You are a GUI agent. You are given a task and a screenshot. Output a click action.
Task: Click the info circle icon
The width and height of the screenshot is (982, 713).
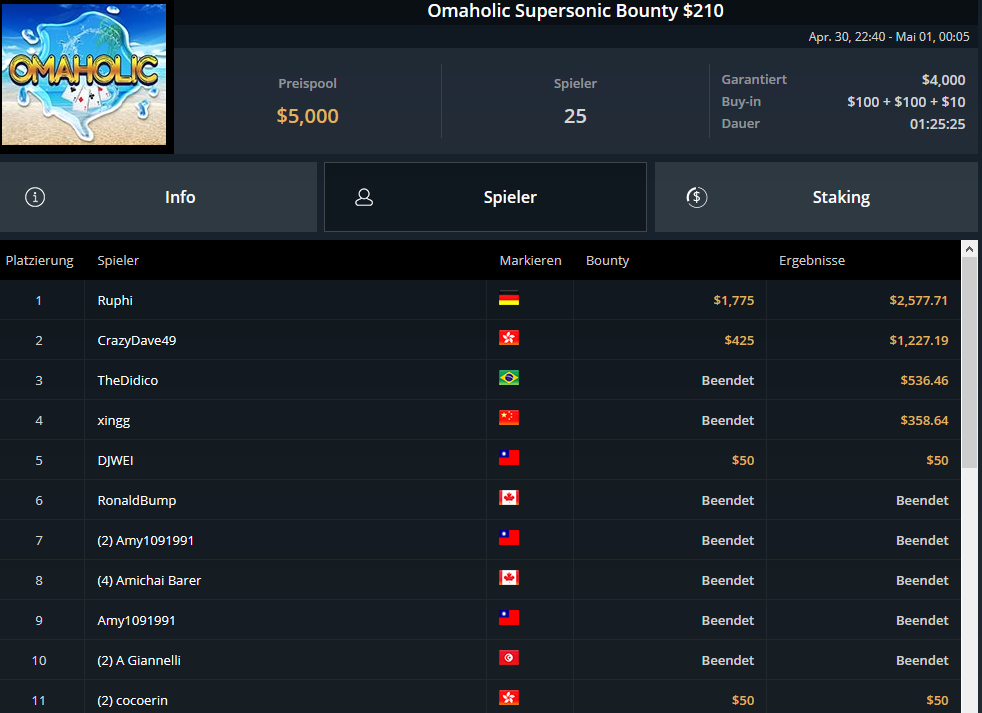pos(35,197)
